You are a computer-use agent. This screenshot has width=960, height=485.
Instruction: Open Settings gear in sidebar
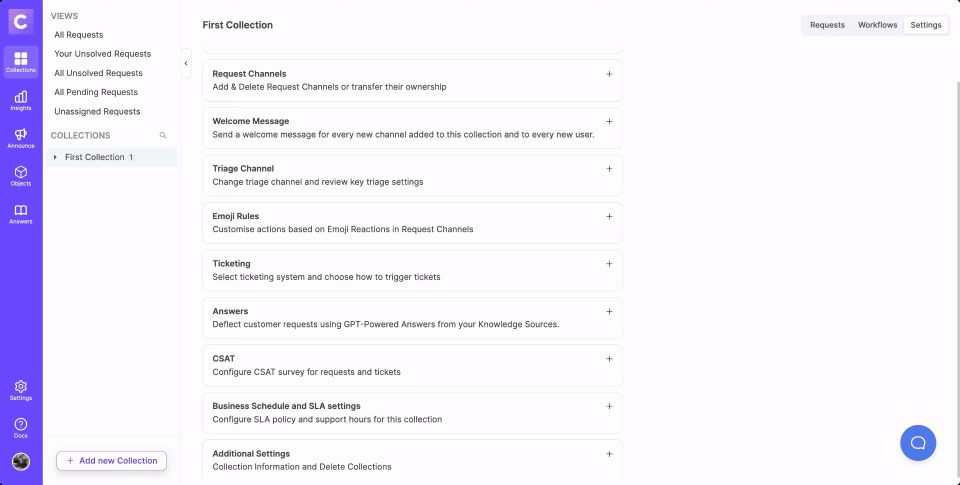21,390
